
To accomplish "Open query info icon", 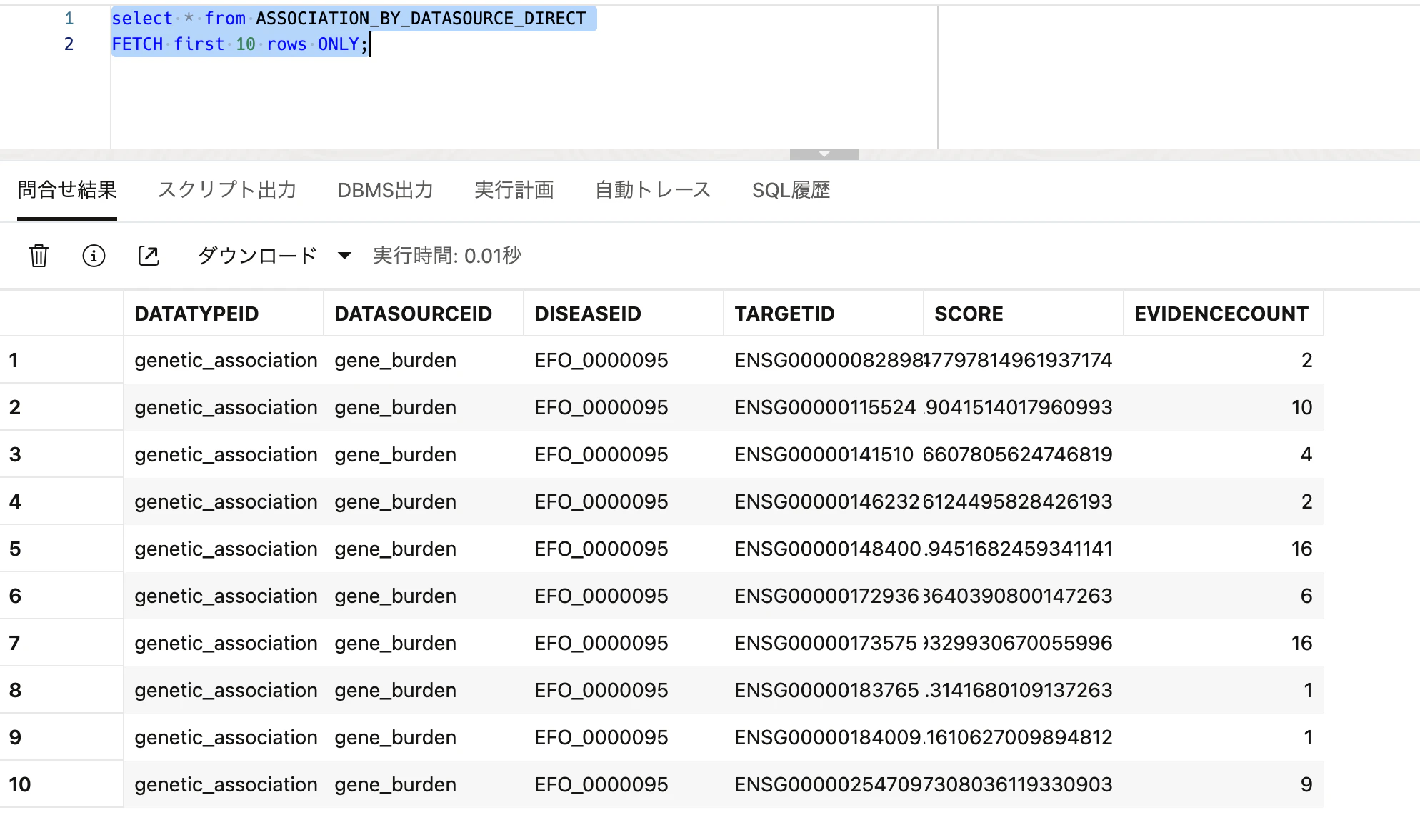I will tap(94, 256).
